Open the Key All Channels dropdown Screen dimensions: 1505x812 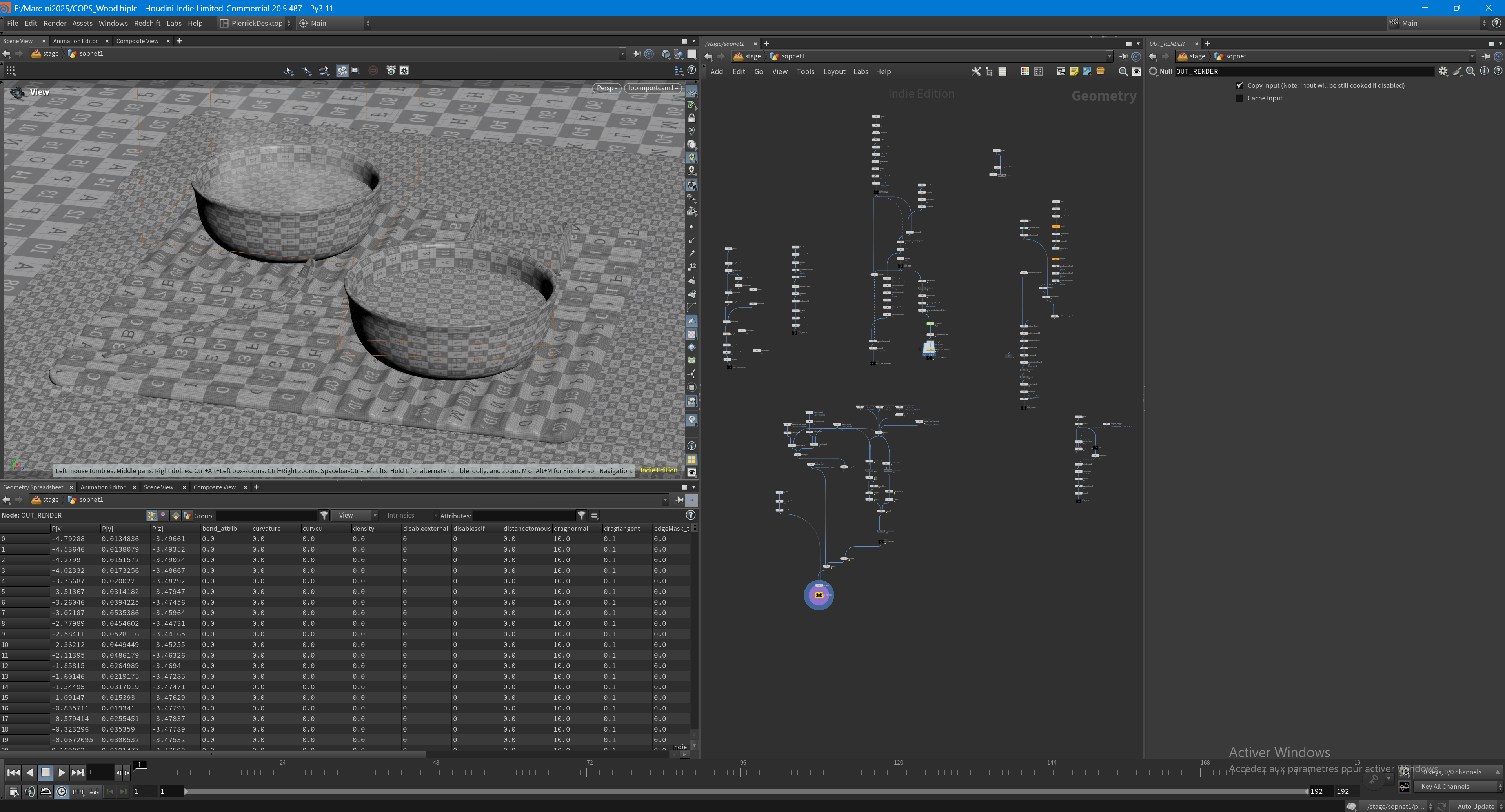[x=1458, y=786]
